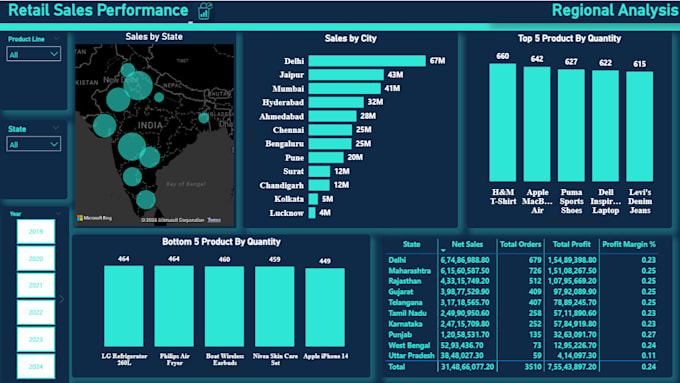The image size is (680, 383).
Task: Select the Hyderabad bar in Sales by City
Action: click(x=336, y=102)
